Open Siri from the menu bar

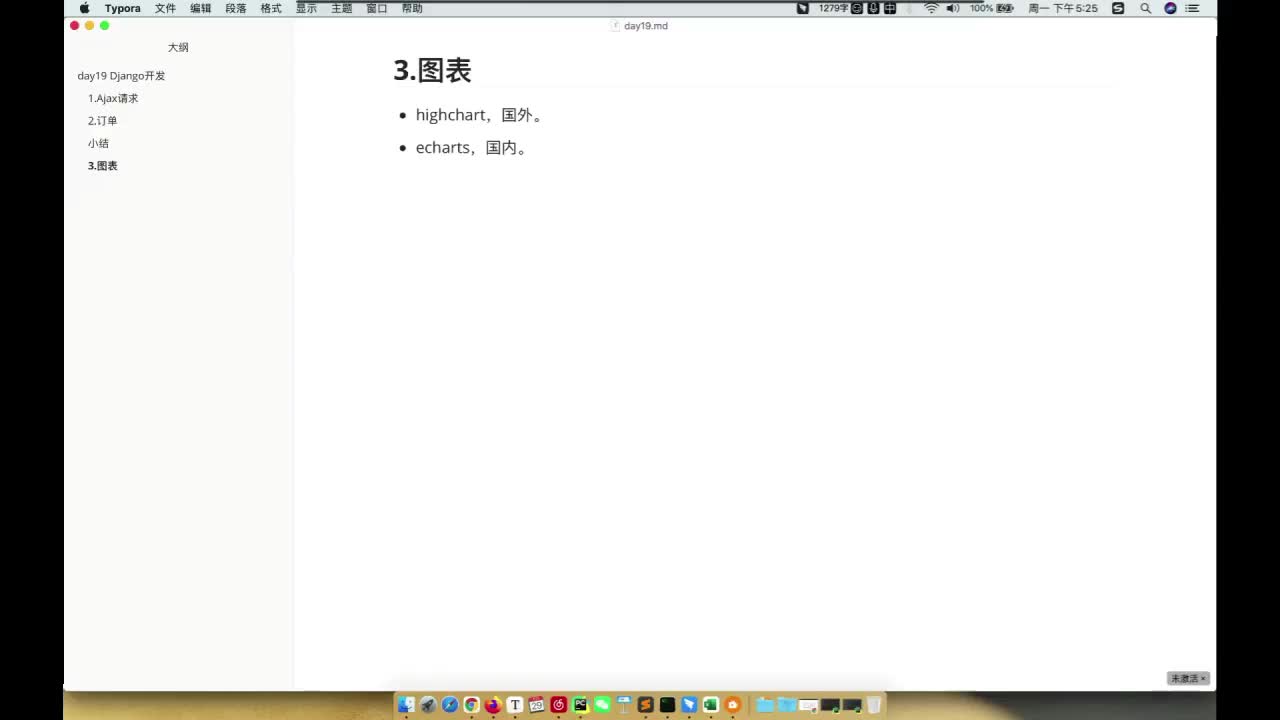tap(1170, 8)
